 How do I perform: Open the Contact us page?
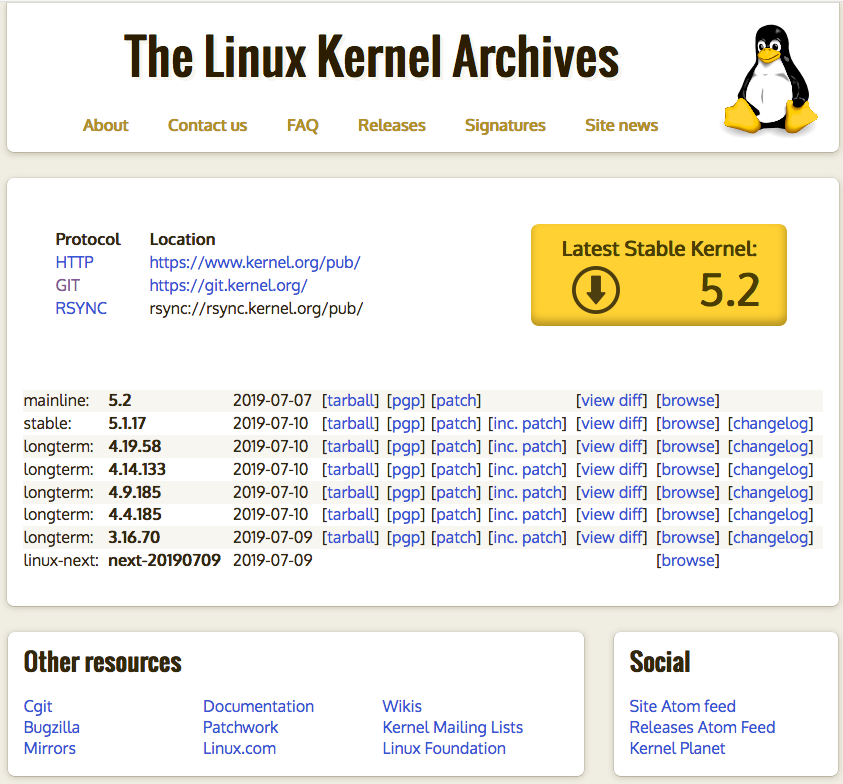pyautogui.click(x=207, y=125)
